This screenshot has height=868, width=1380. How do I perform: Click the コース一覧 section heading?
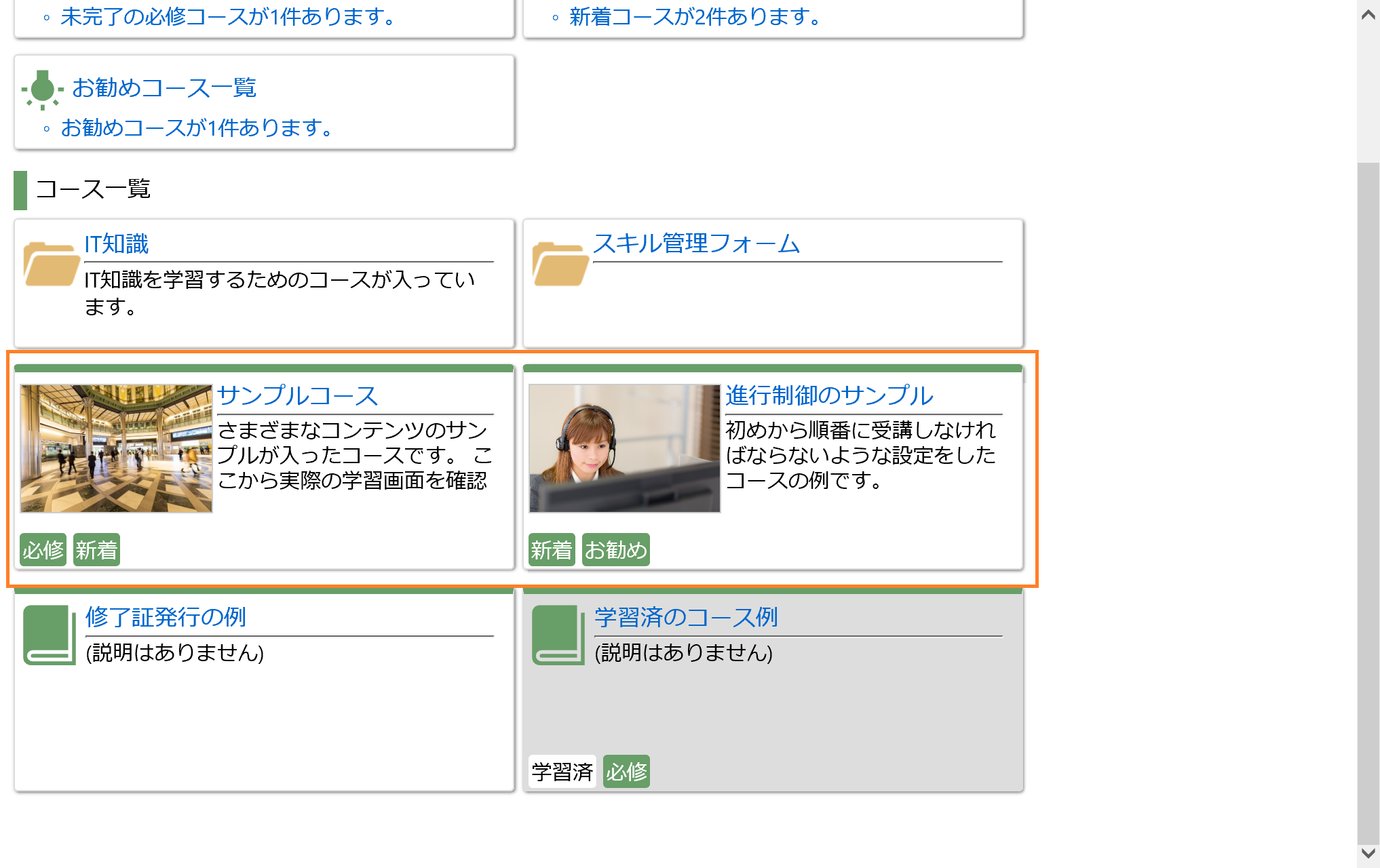click(93, 189)
